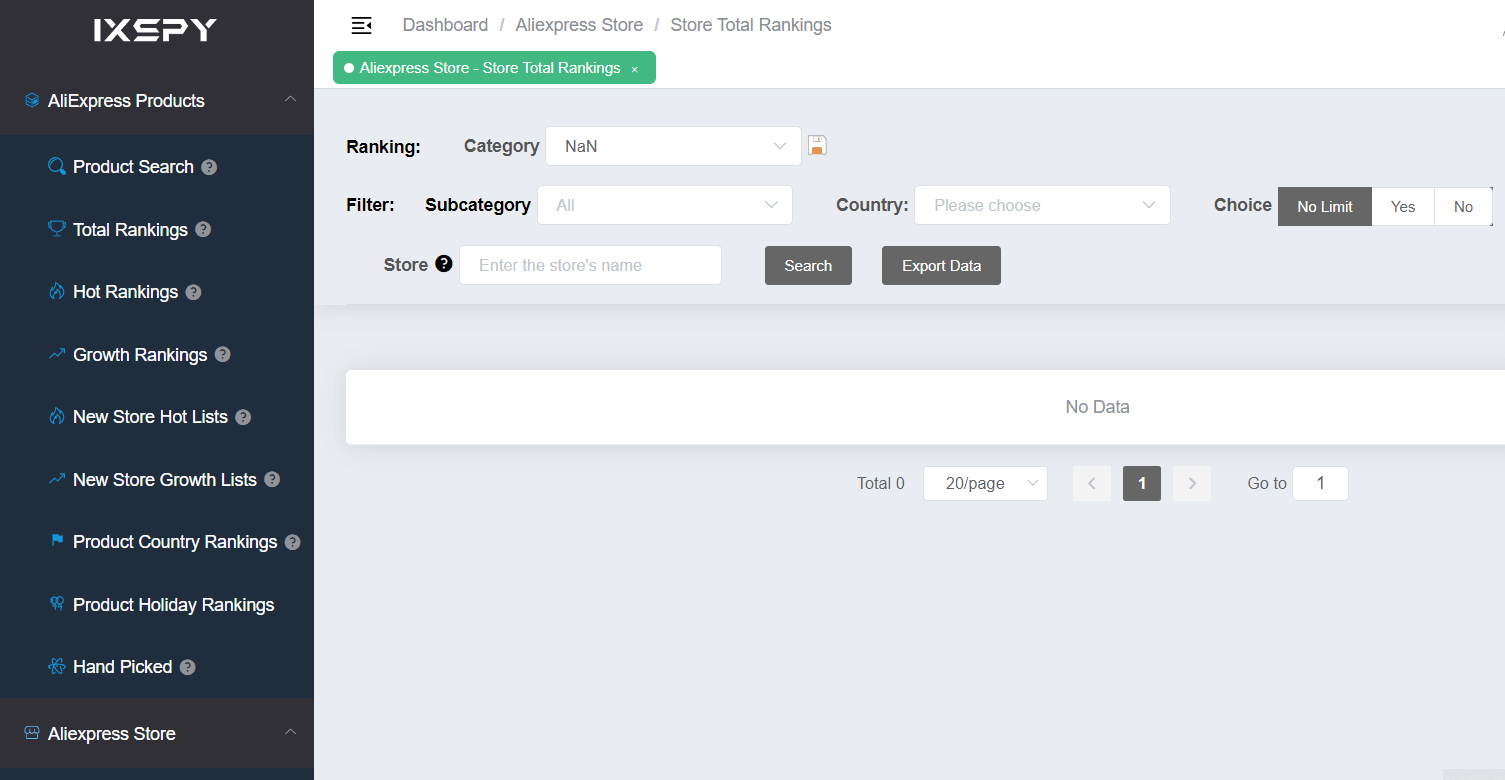Image resolution: width=1505 pixels, height=780 pixels.
Task: Open the Country dropdown
Action: click(1041, 205)
